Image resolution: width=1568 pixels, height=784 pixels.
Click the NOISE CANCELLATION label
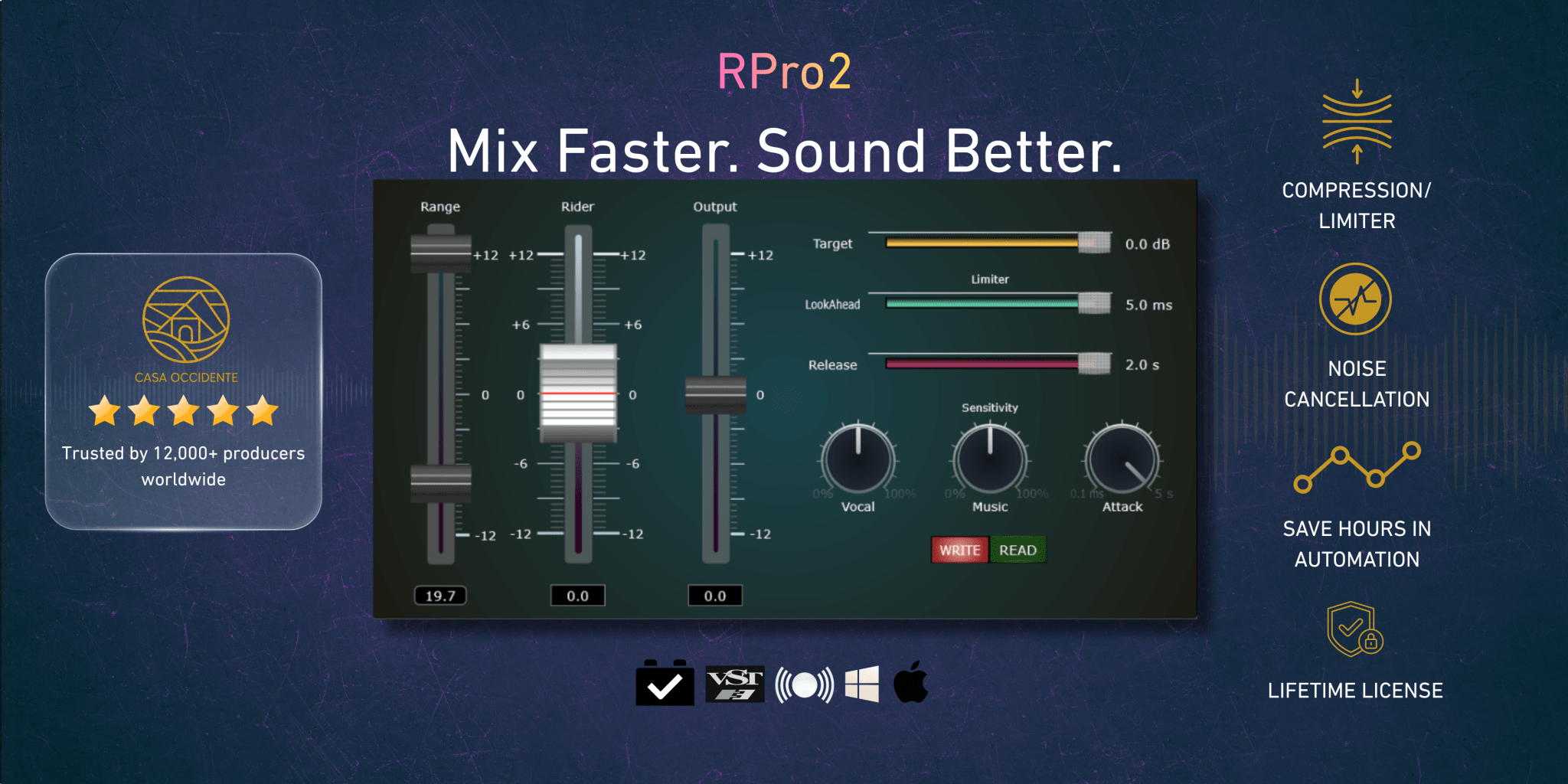pyautogui.click(x=1357, y=384)
